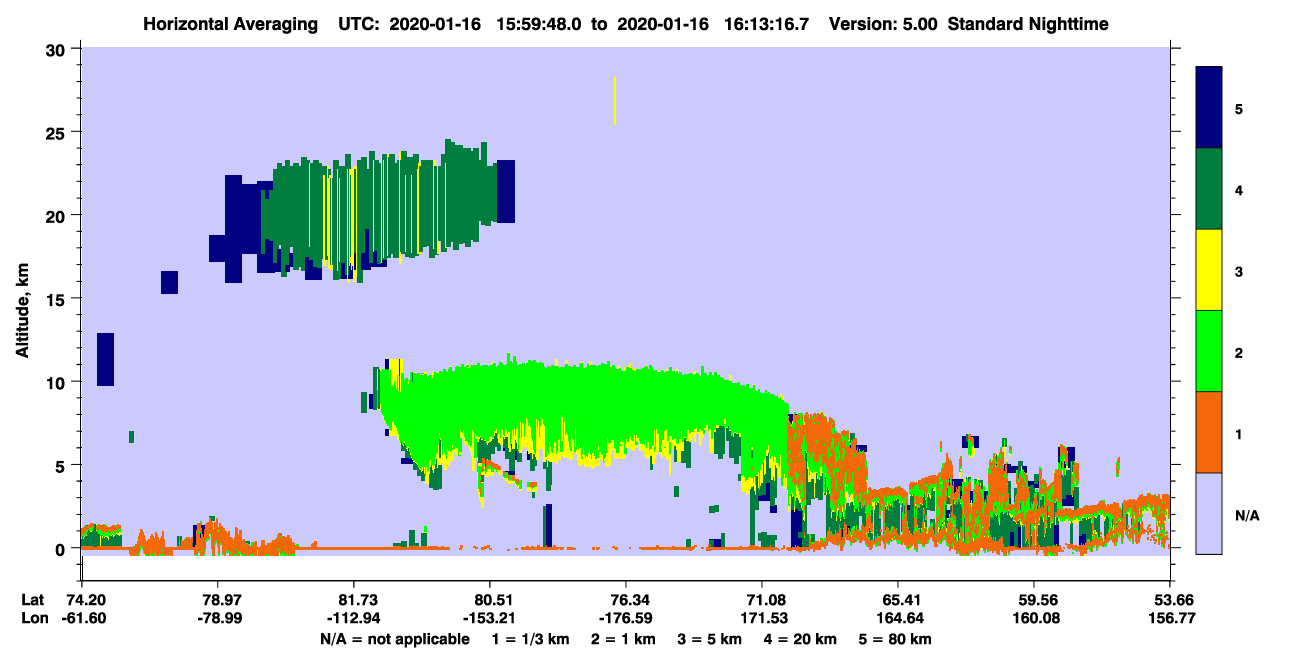Click the longitude value -153.21
The image size is (1300, 667).
tap(489, 618)
